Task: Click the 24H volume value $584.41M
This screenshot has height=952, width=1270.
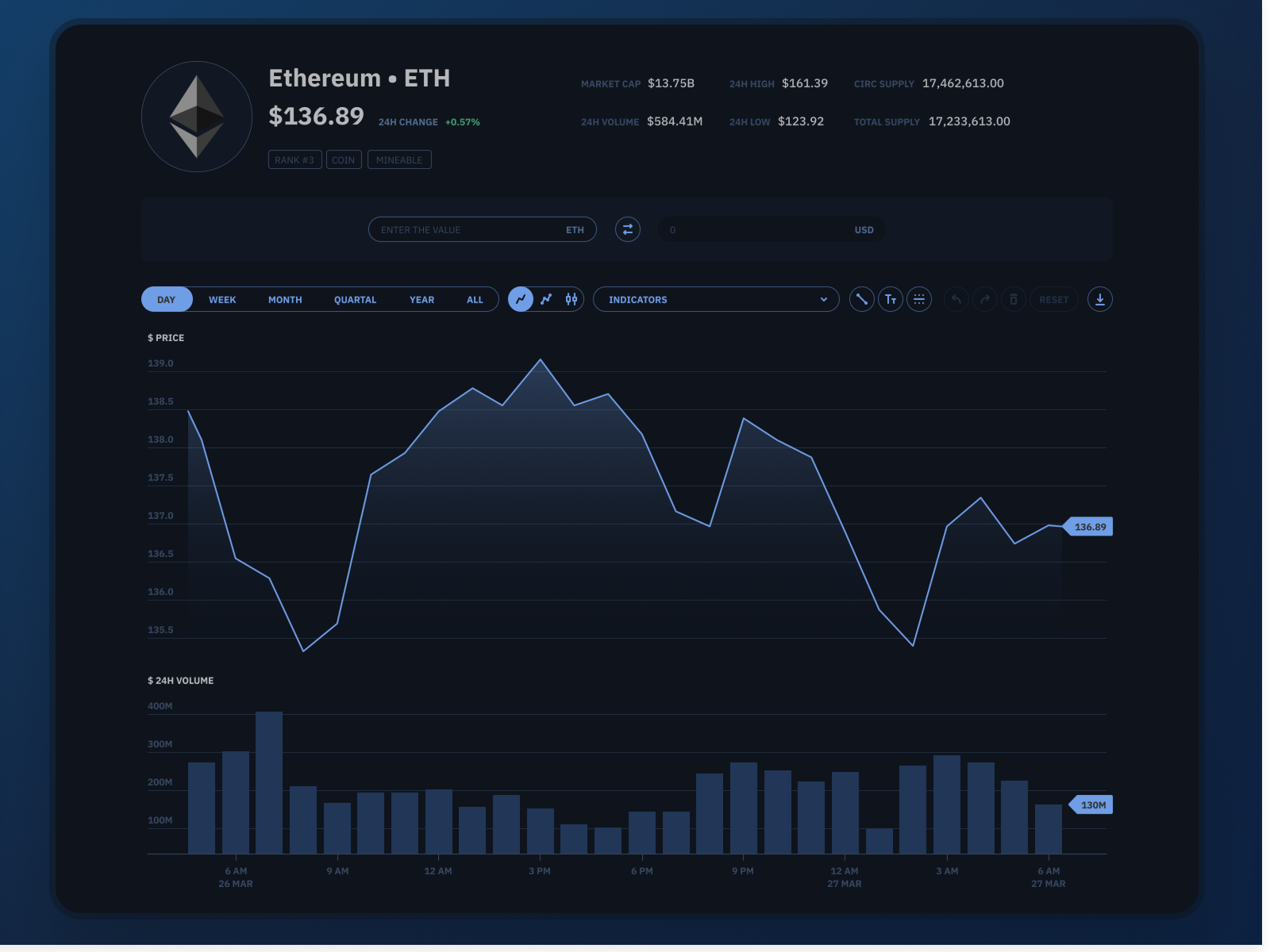Action: [x=675, y=121]
